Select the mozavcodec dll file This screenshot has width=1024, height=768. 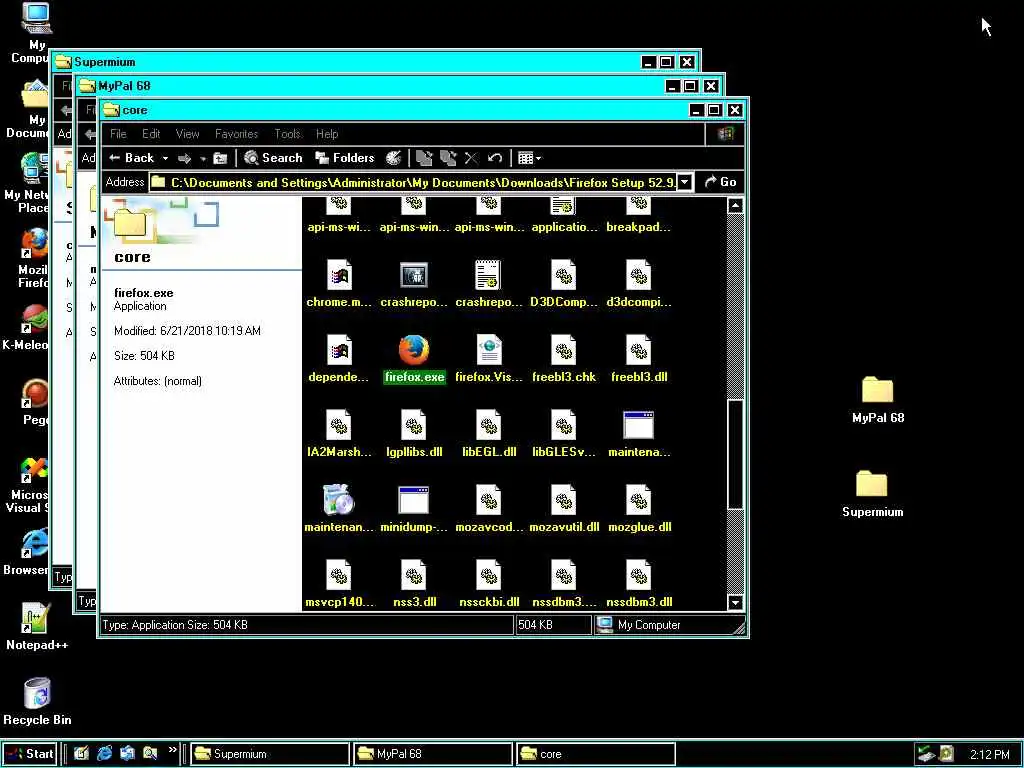coord(488,509)
